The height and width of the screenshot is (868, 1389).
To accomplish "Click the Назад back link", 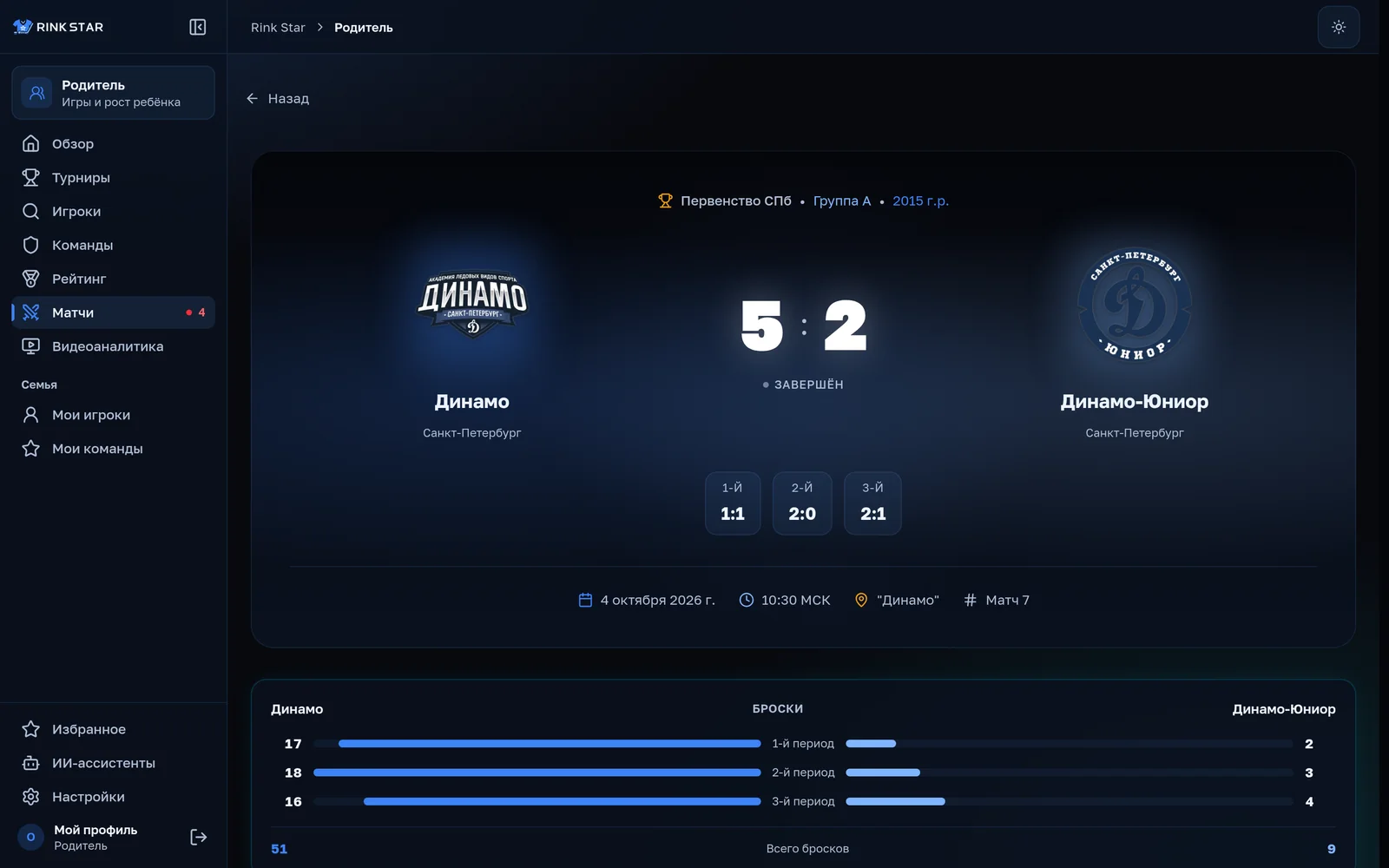I will tap(278, 99).
